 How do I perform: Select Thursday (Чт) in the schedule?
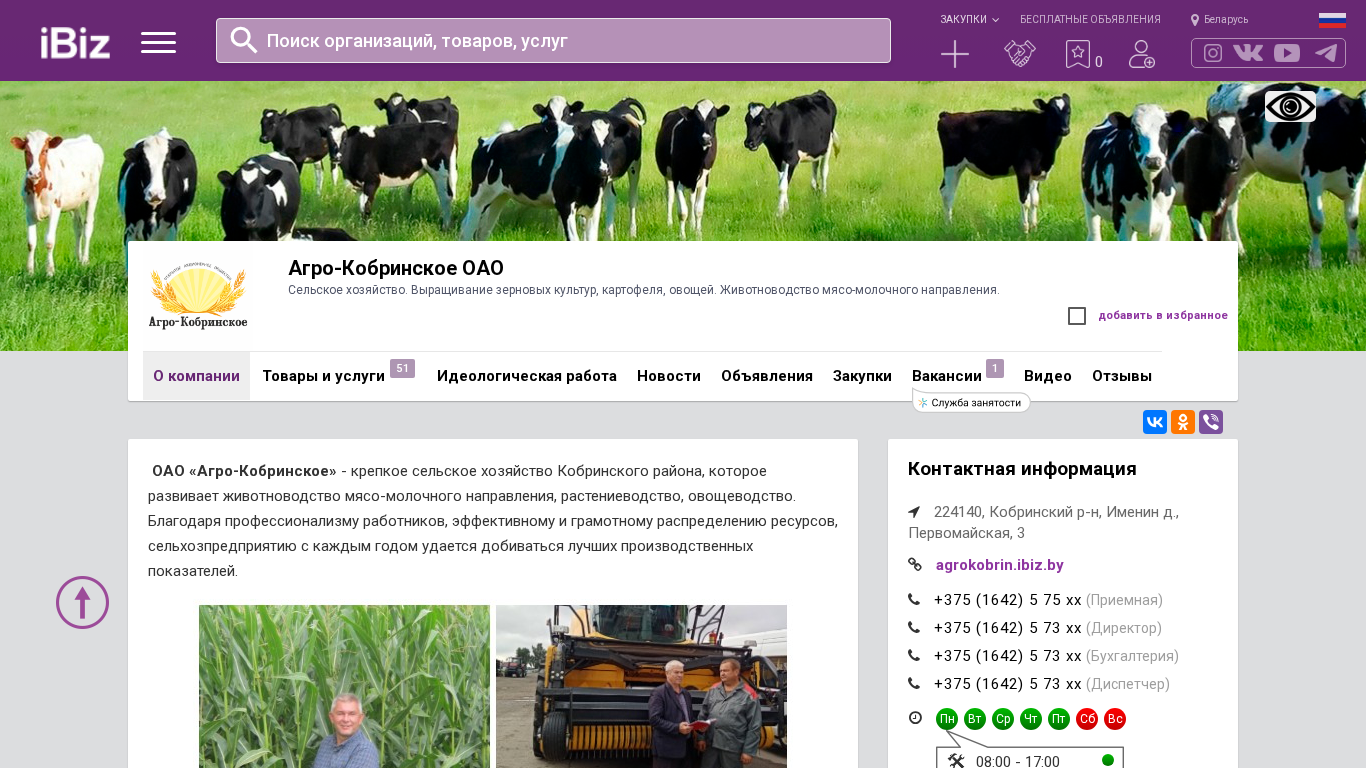click(1031, 719)
